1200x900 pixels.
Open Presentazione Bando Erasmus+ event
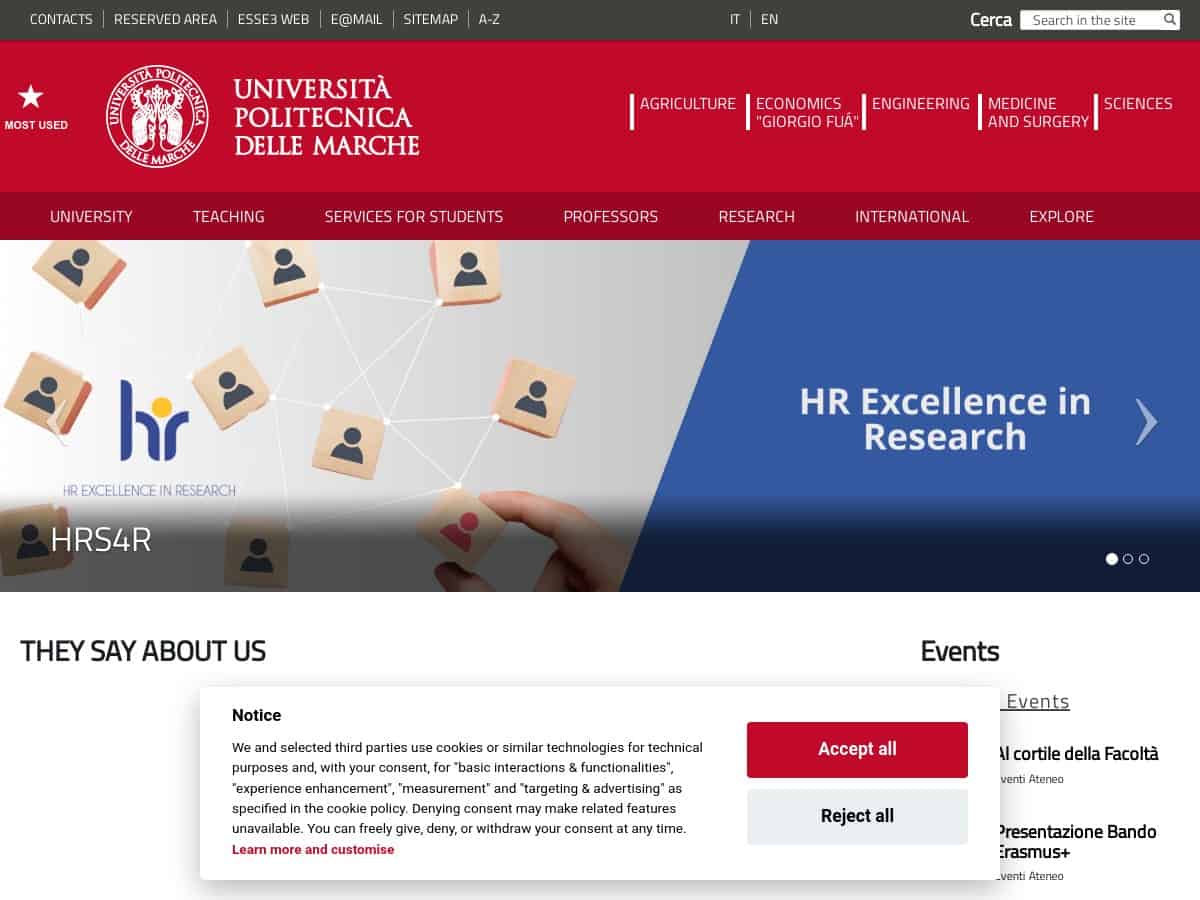[x=1076, y=842]
